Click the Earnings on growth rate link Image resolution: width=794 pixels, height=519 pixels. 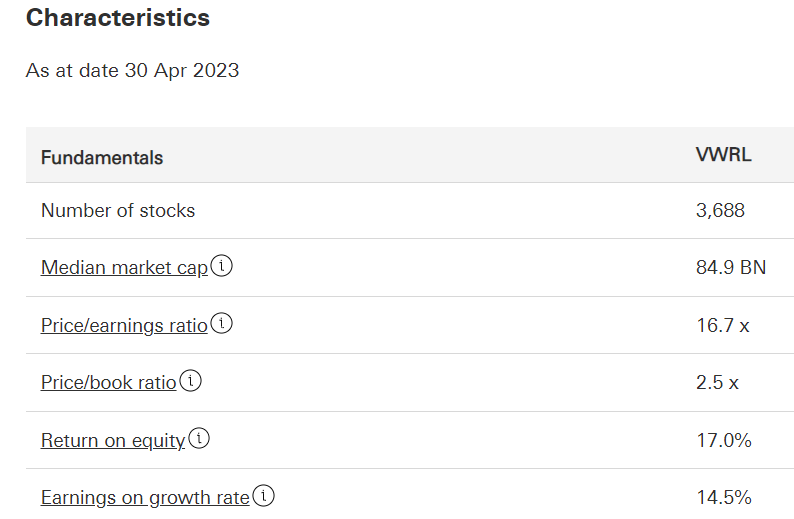(x=145, y=497)
